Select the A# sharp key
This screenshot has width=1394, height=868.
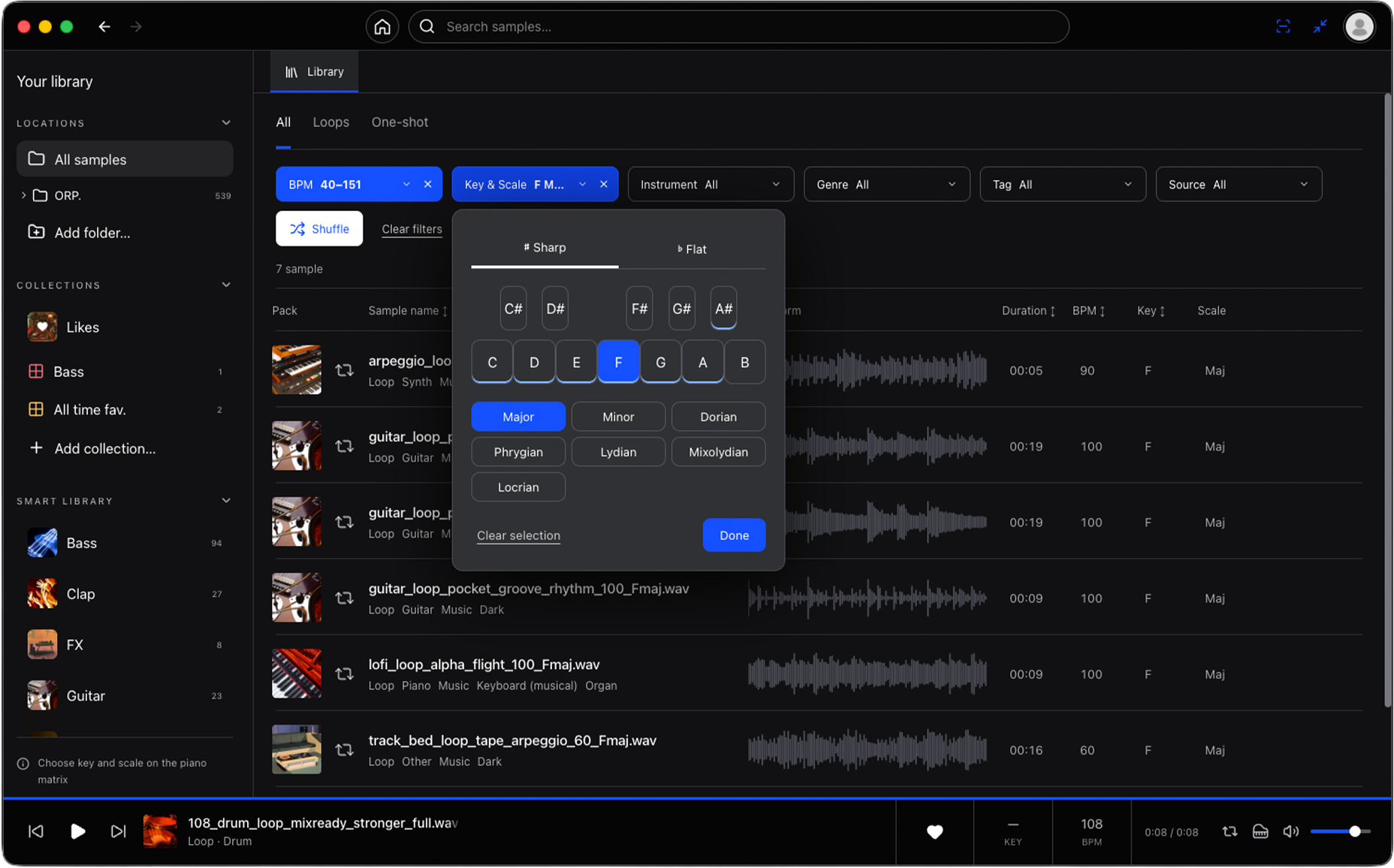[723, 309]
